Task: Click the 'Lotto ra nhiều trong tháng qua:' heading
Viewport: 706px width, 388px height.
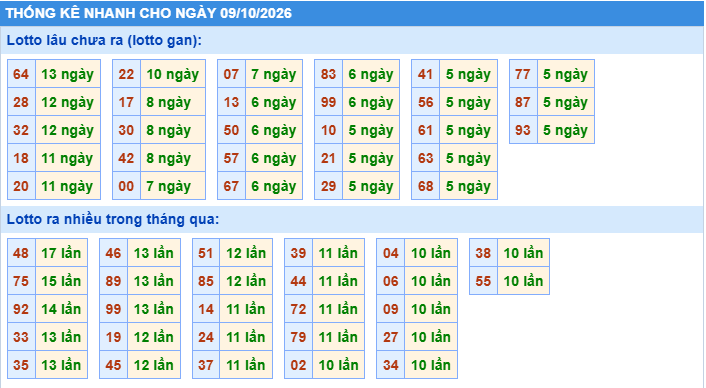Action: 113,219
